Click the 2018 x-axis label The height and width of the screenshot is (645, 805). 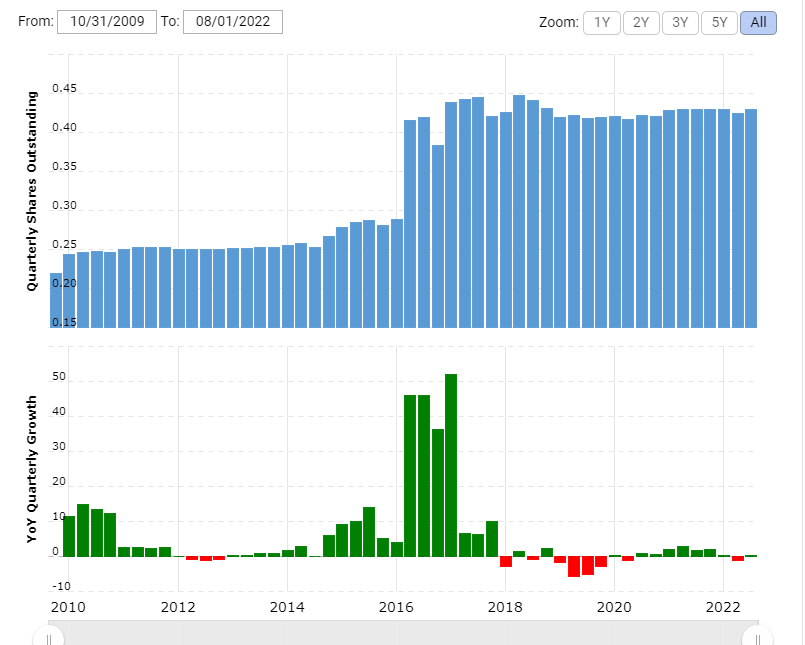(x=505, y=607)
